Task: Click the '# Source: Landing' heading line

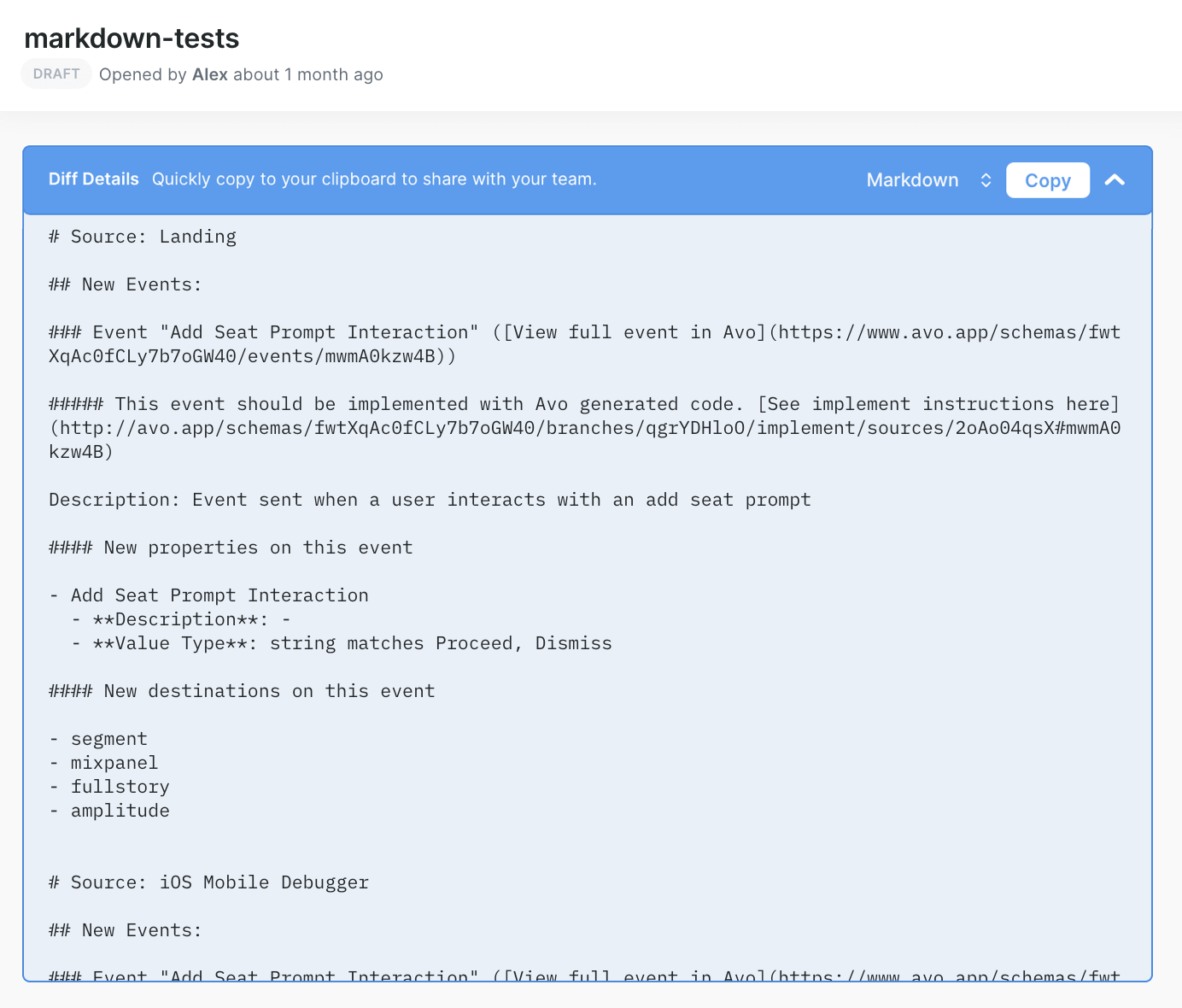Action: point(143,237)
